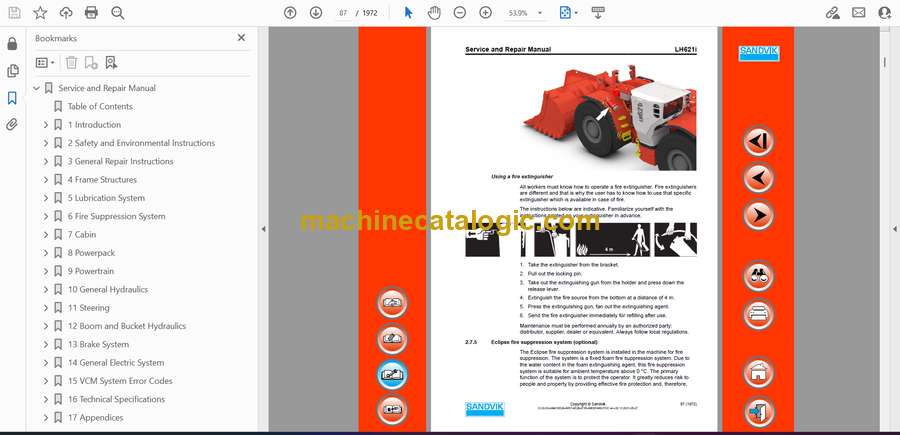Go to 13 Brake System bookmark
The width and height of the screenshot is (900, 435).
click(98, 344)
